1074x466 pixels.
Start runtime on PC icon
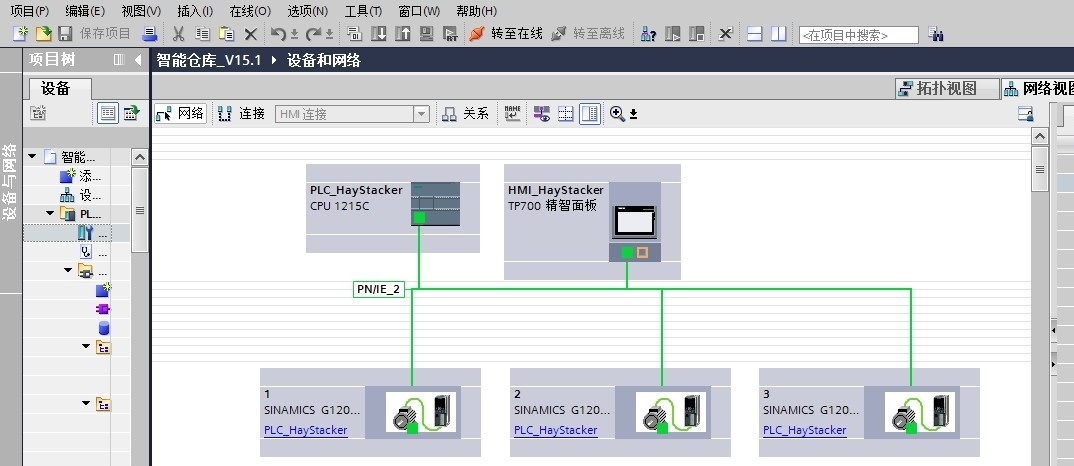pyautogui.click(x=450, y=34)
